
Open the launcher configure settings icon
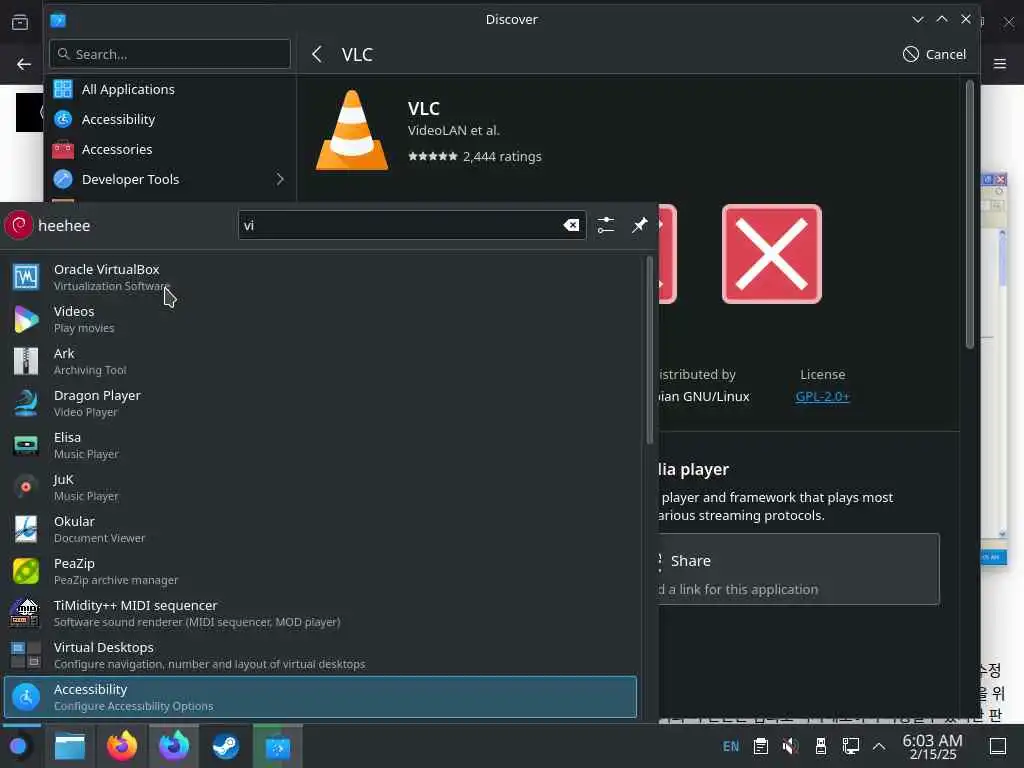(606, 225)
